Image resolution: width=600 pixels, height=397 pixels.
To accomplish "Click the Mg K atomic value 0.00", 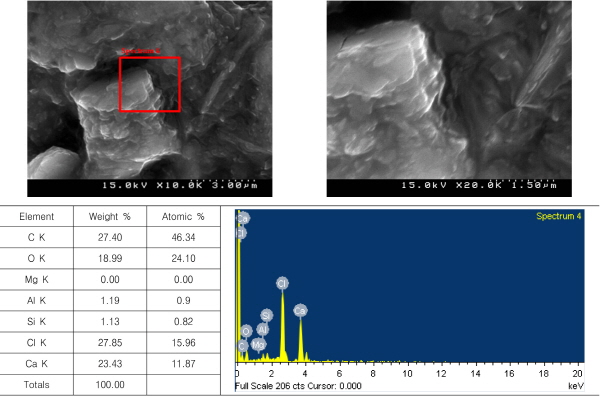I will (183, 280).
